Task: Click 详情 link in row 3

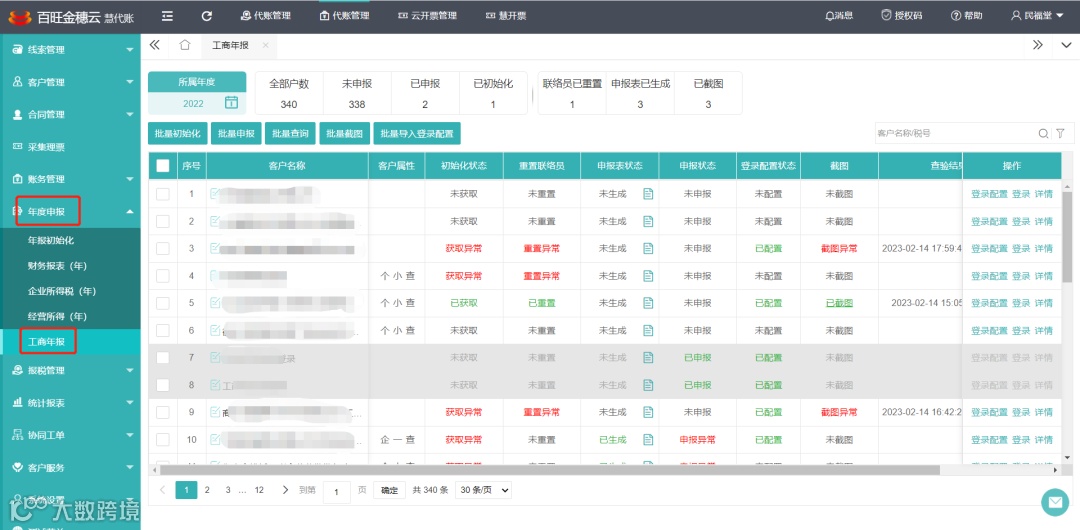Action: pyautogui.click(x=1043, y=249)
